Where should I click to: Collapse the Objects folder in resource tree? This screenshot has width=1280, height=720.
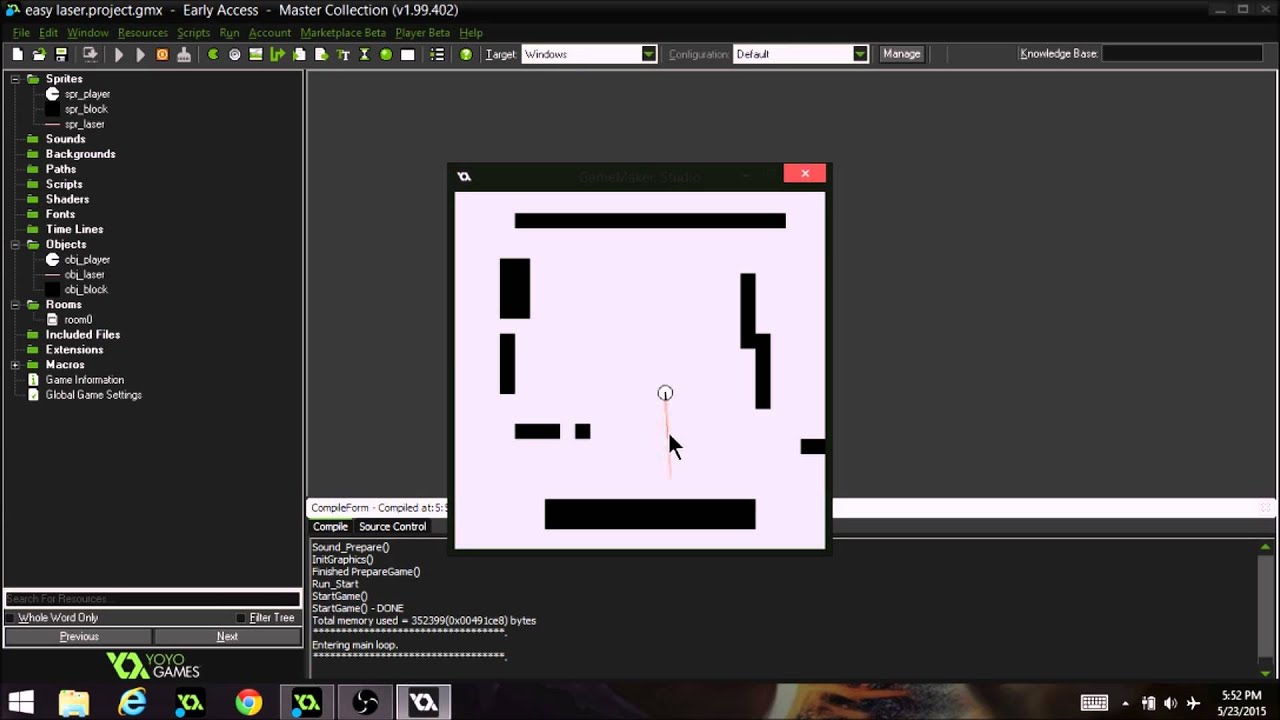tap(16, 244)
